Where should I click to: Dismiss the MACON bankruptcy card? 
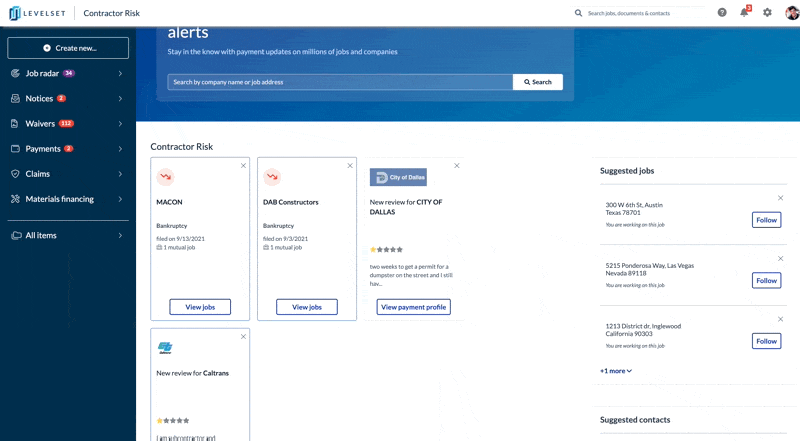tap(243, 166)
